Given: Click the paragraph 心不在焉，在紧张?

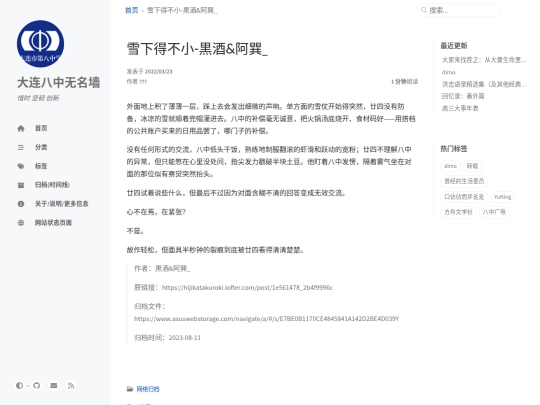Looking at the screenshot, I should click(156, 212).
